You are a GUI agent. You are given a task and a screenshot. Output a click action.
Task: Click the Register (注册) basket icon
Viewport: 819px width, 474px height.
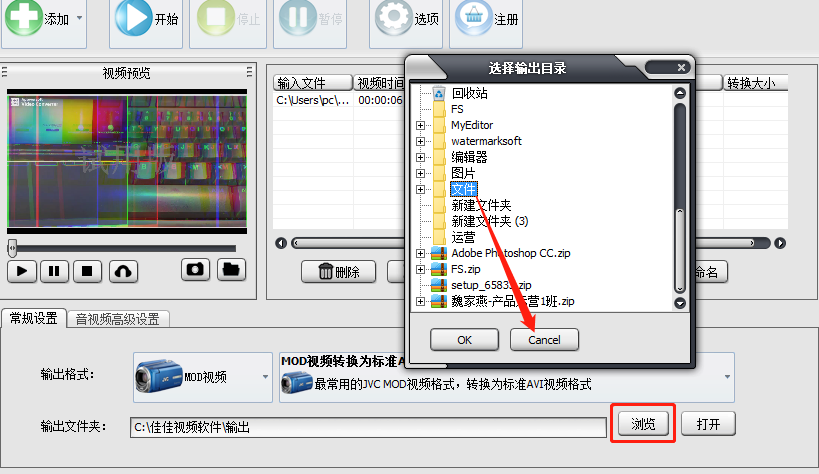pos(473,17)
